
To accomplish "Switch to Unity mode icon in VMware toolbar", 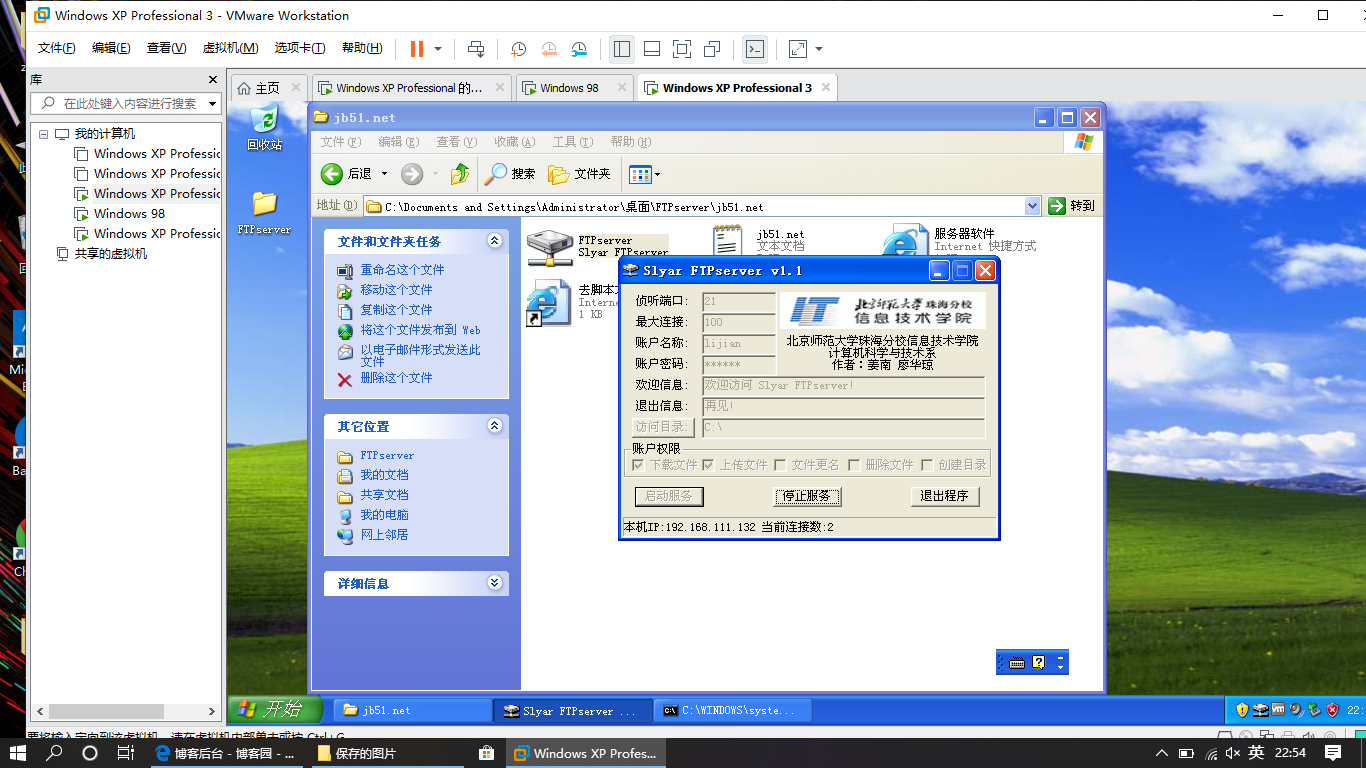I will click(x=712, y=49).
